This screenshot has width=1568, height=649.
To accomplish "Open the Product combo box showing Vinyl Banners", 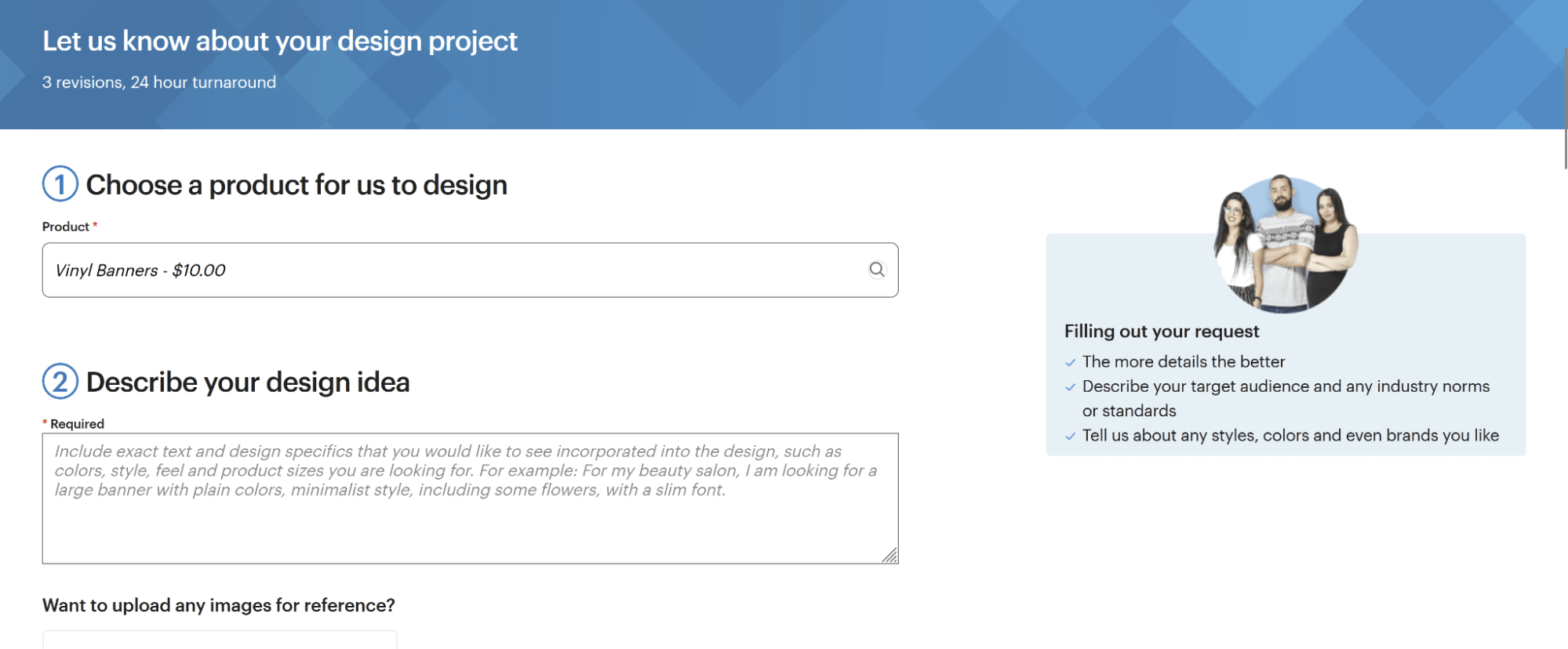I will coord(455,270).
